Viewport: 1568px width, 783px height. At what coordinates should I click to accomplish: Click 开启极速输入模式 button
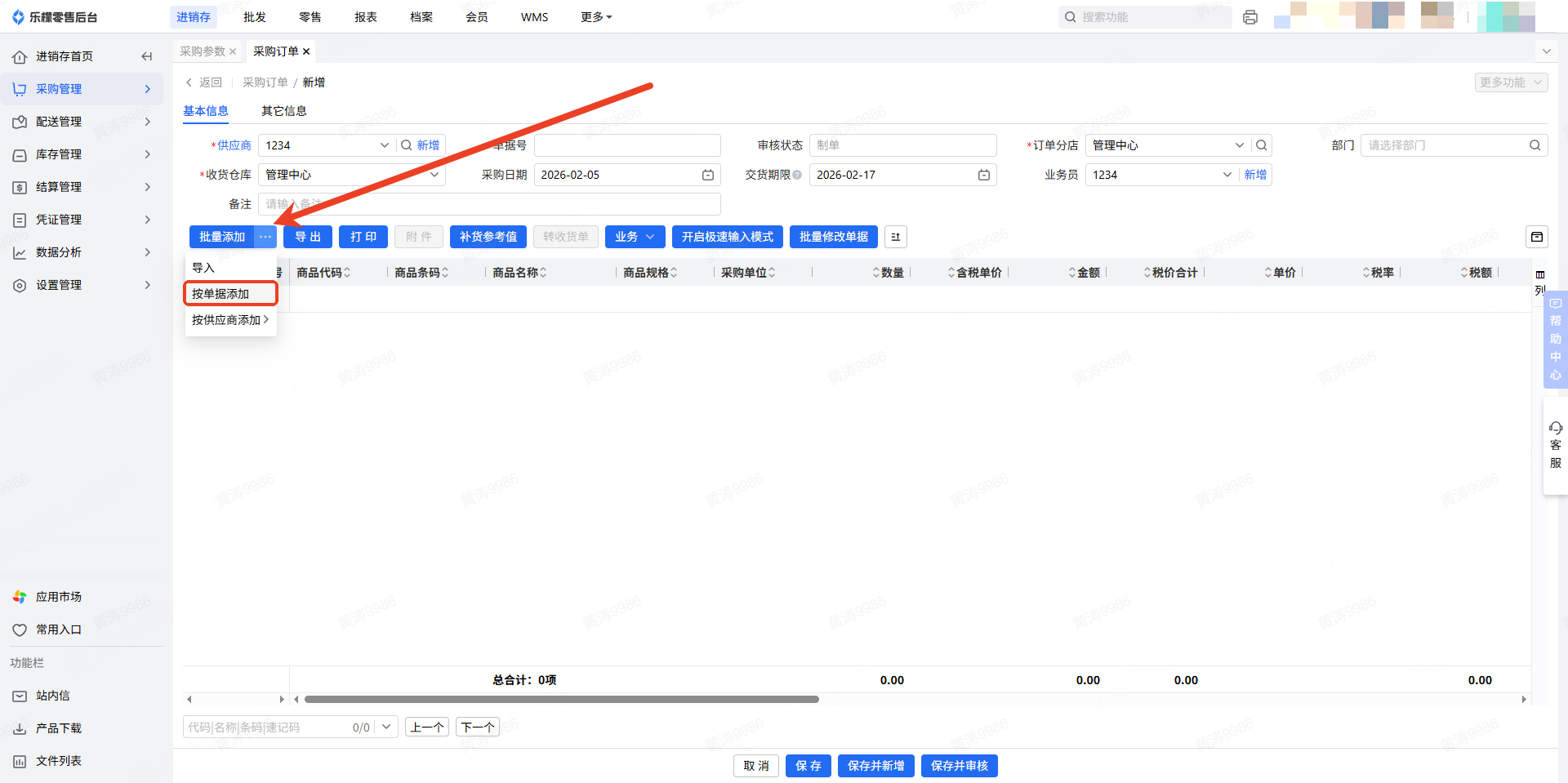point(728,237)
